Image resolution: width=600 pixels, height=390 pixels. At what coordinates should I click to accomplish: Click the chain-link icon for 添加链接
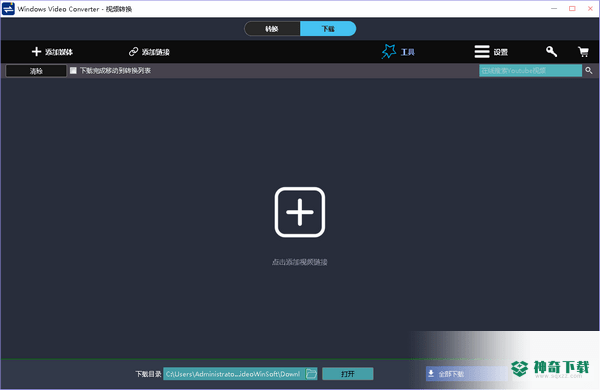pyautogui.click(x=133, y=52)
